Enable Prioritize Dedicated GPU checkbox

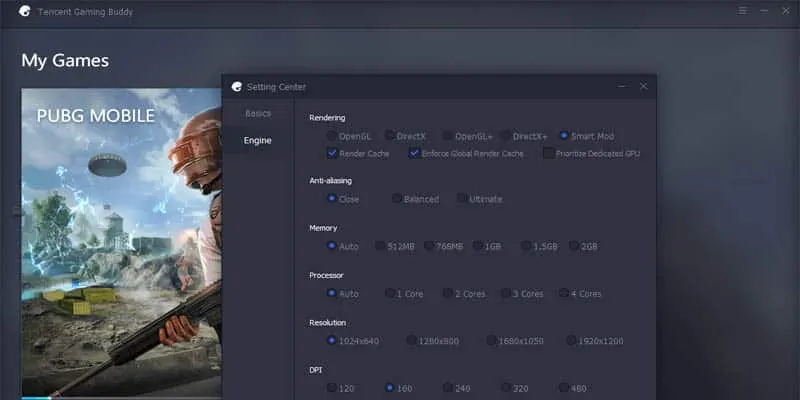[548, 153]
